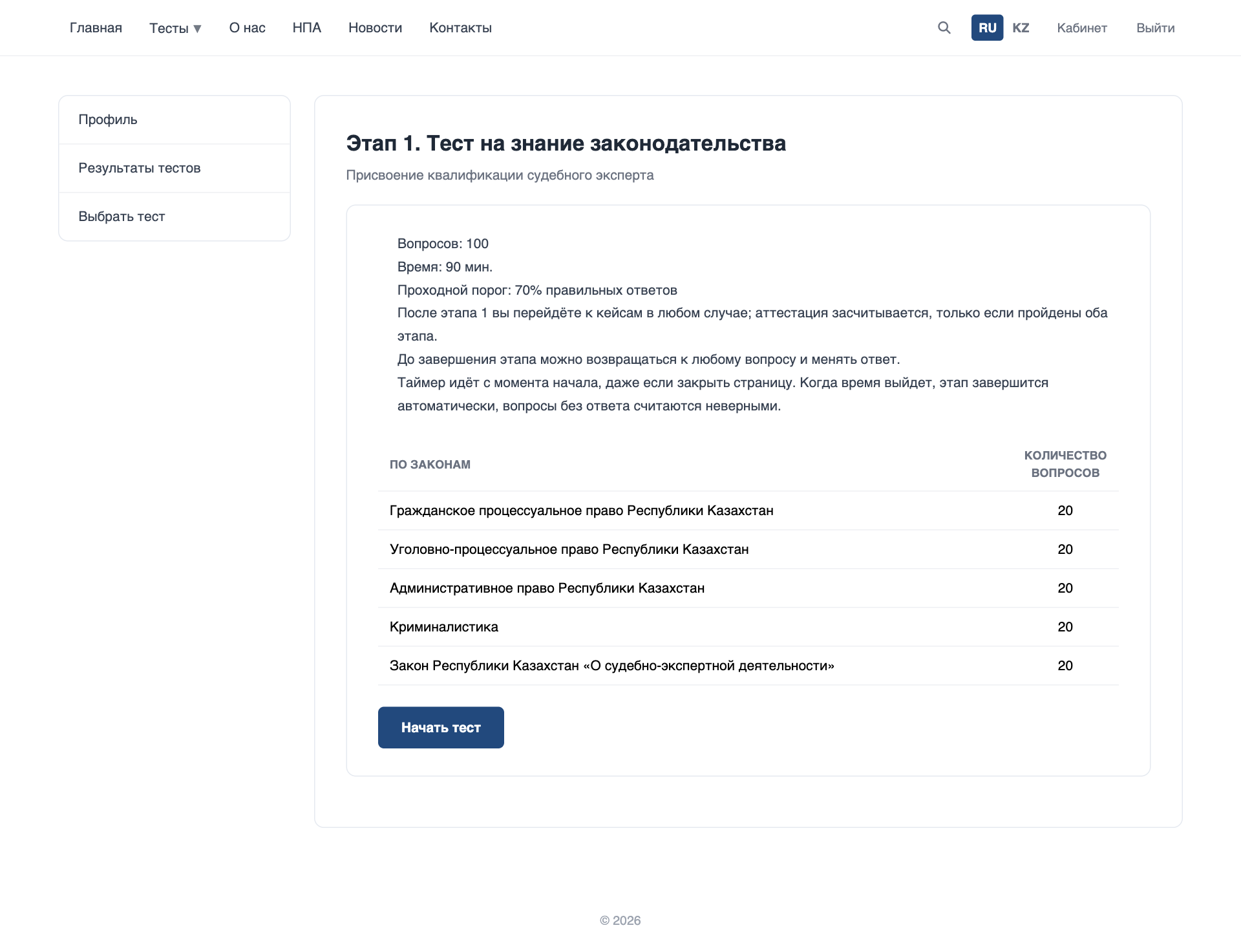Select Выбрать тест in sidebar
Viewport: 1241px width, 952px height.
(175, 217)
